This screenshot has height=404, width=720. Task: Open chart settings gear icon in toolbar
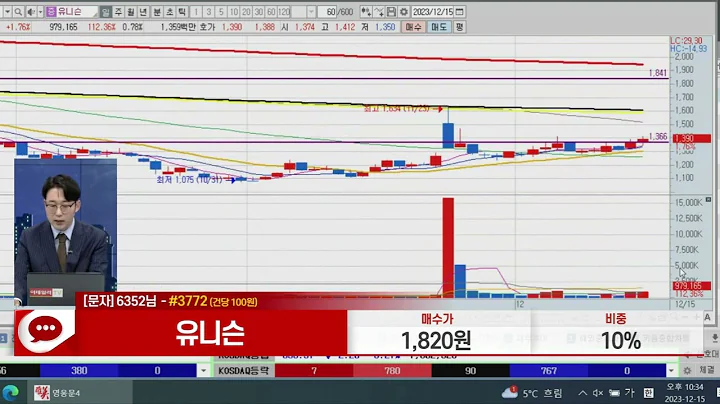(404, 11)
